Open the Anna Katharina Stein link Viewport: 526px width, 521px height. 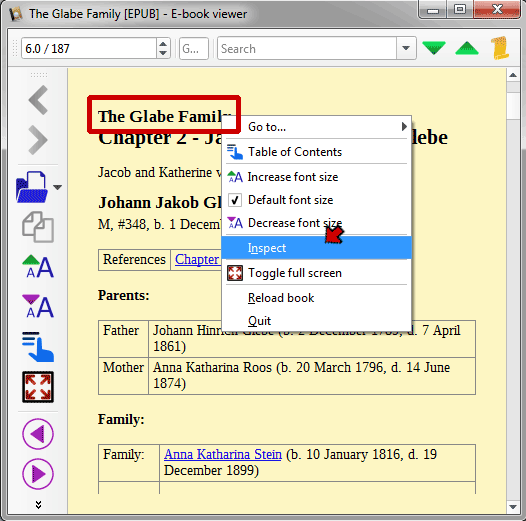tap(223, 455)
